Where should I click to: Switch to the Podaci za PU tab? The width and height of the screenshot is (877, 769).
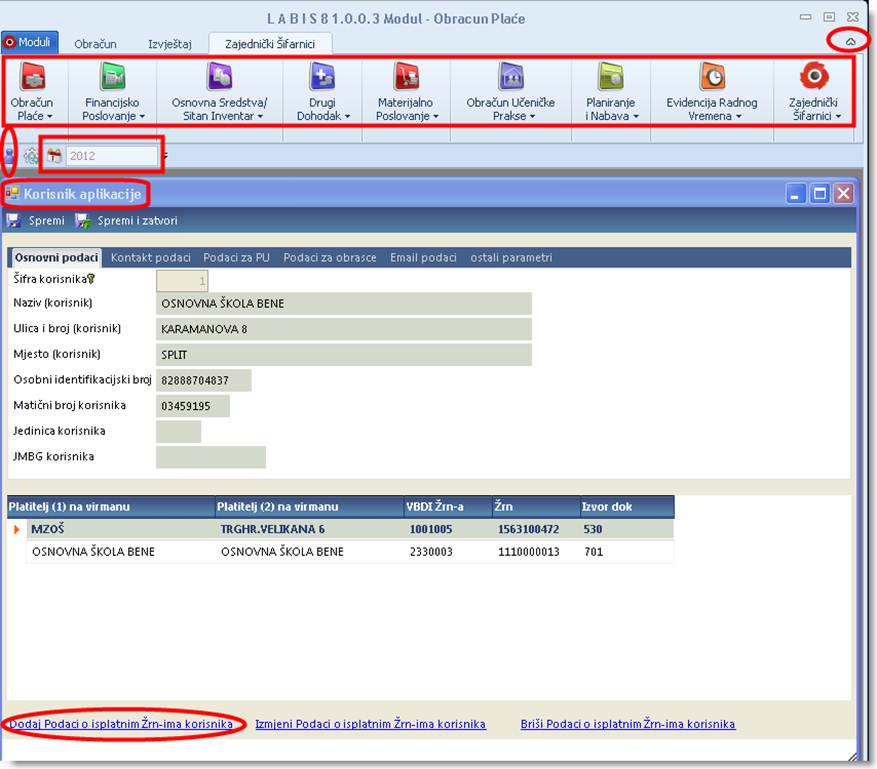click(236, 257)
